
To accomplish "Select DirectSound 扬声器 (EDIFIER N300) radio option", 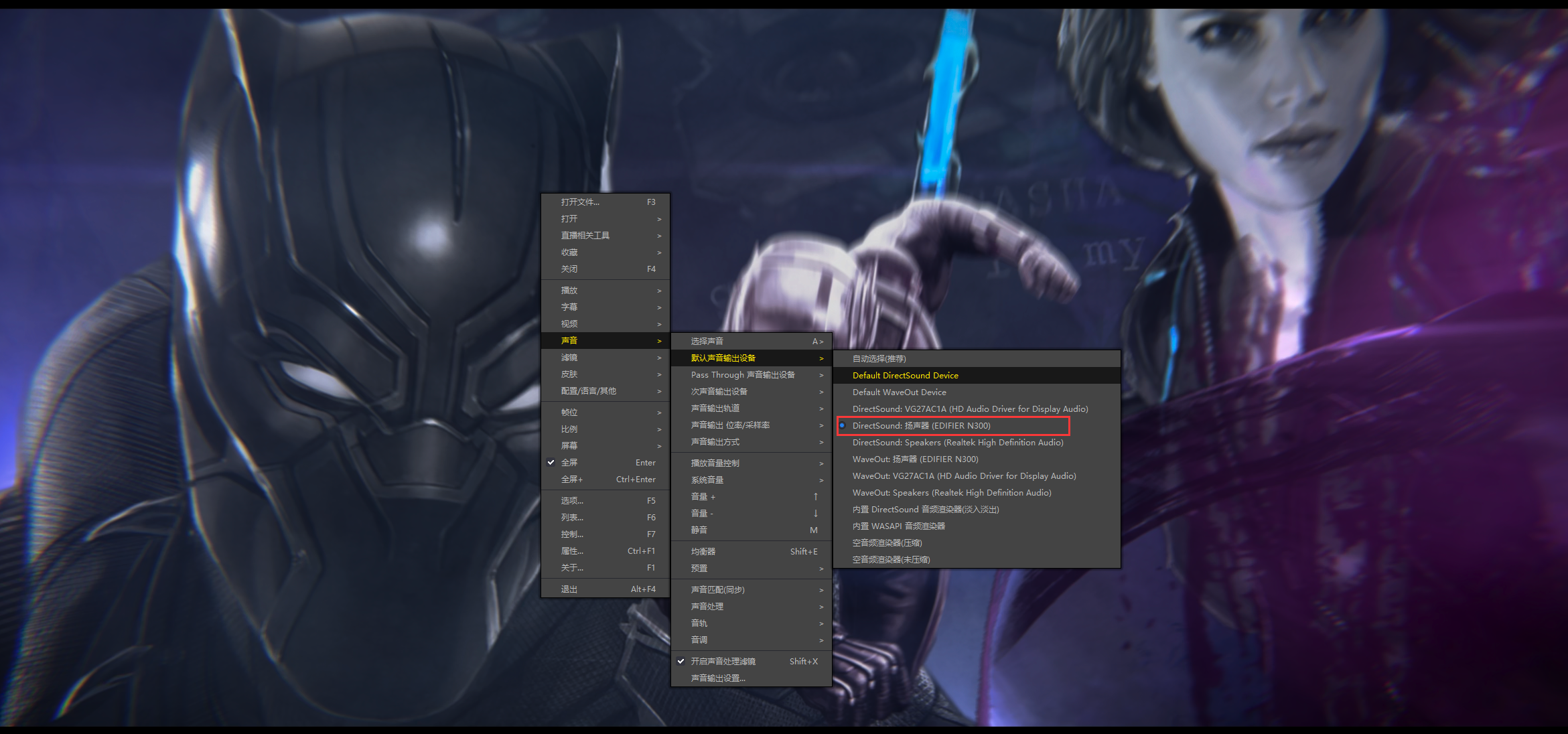I will point(921,426).
